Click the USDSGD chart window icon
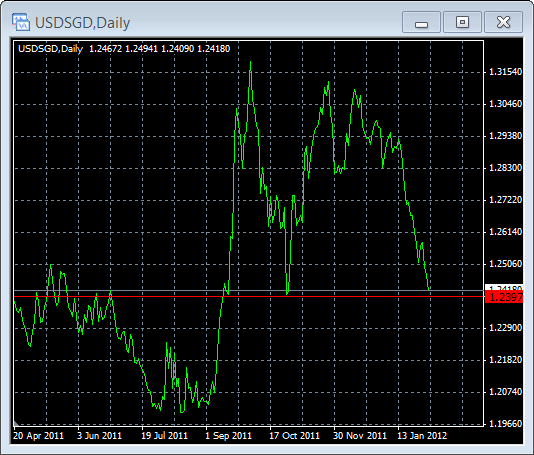The height and width of the screenshot is (455, 534). tap(21, 22)
